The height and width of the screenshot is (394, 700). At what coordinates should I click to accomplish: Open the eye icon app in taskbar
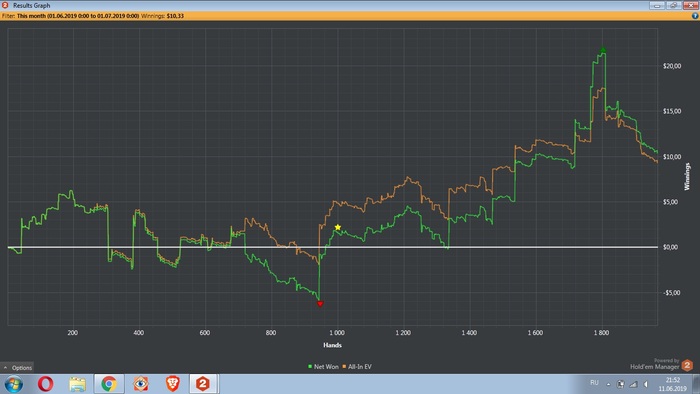click(141, 384)
